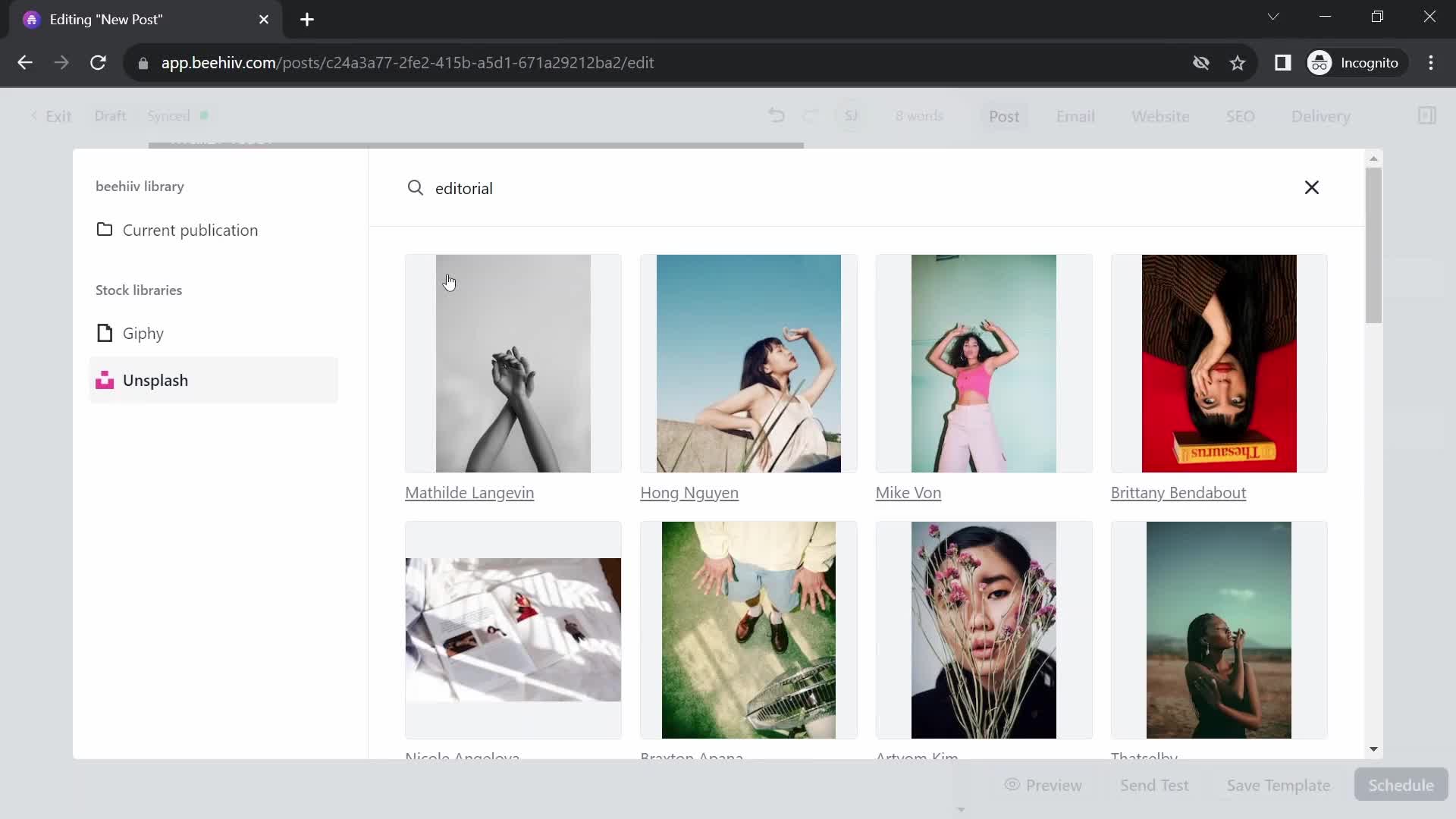Screen dimensions: 1456x819
Task: Click the site lock icon
Action: [143, 63]
